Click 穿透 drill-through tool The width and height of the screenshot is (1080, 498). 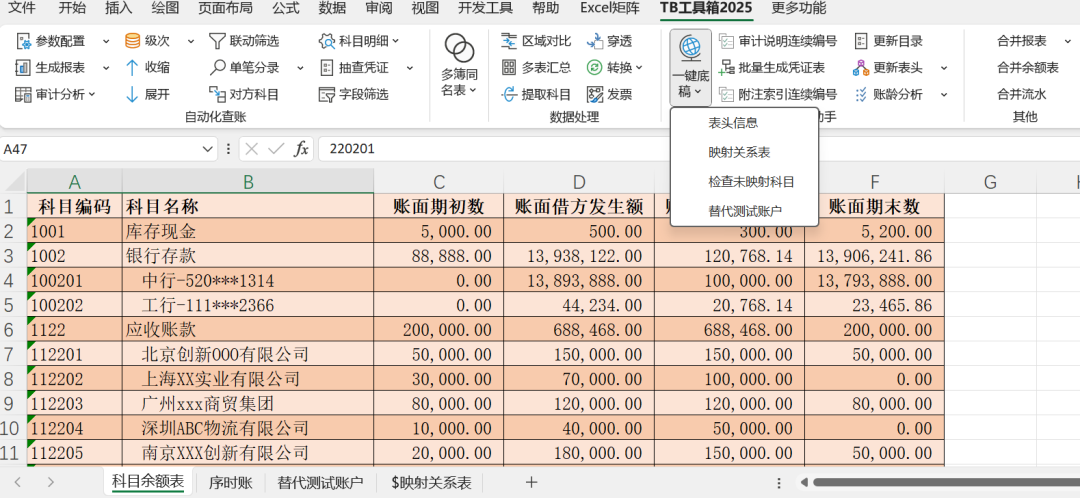click(x=609, y=41)
